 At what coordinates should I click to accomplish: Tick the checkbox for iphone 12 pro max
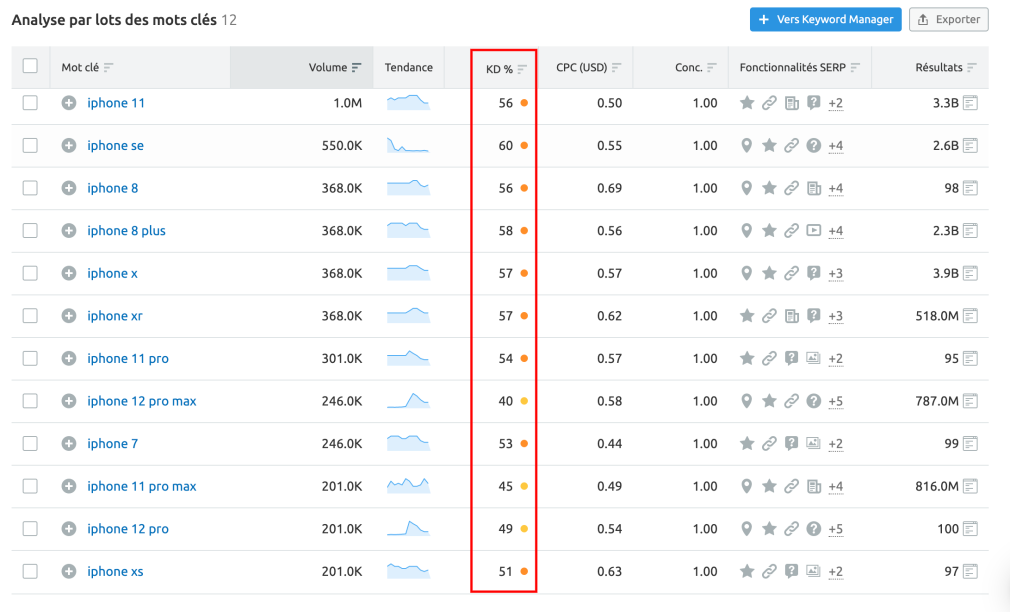pyautogui.click(x=30, y=401)
